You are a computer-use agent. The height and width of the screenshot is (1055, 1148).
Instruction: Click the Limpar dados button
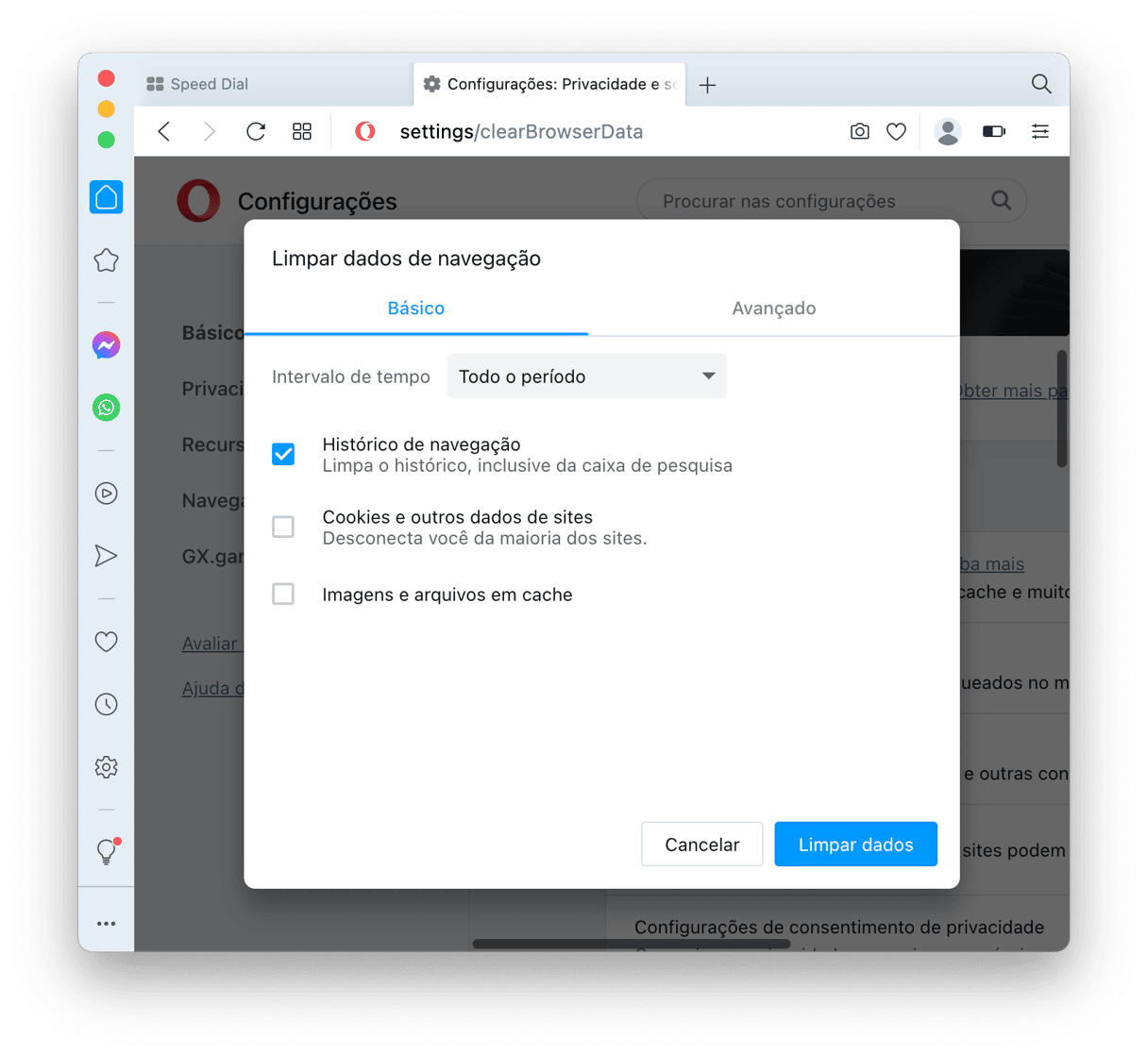point(856,845)
